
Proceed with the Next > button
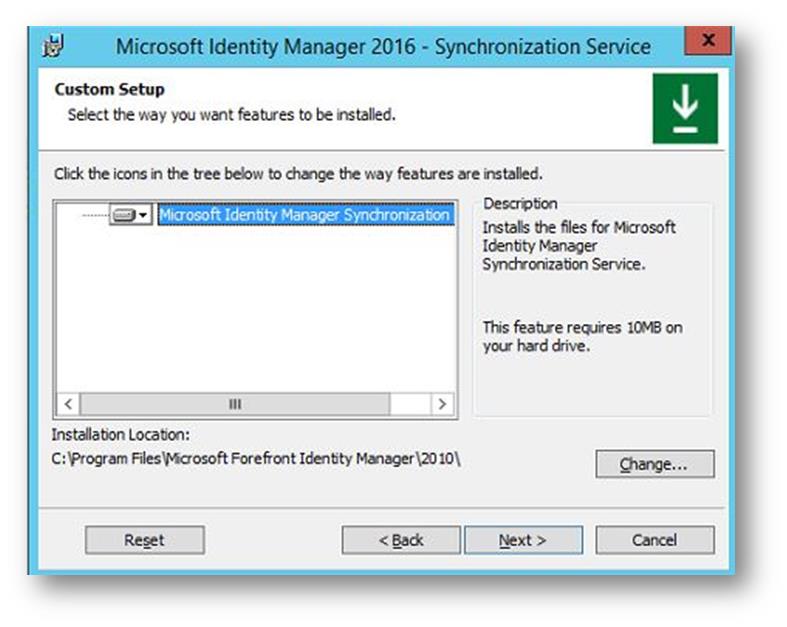pyautogui.click(x=523, y=540)
